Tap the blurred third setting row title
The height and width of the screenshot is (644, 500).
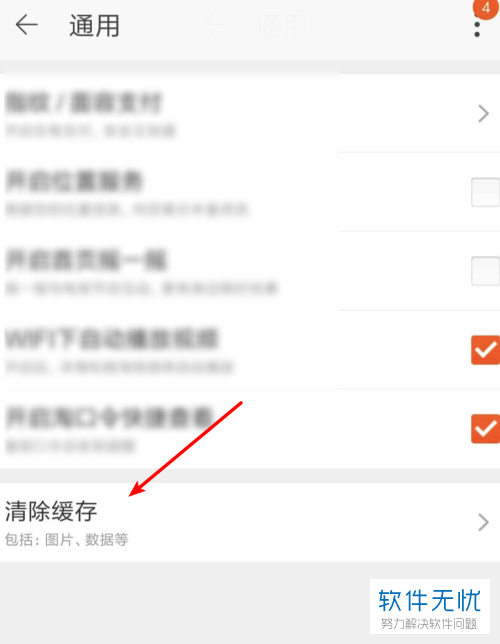coord(86,260)
